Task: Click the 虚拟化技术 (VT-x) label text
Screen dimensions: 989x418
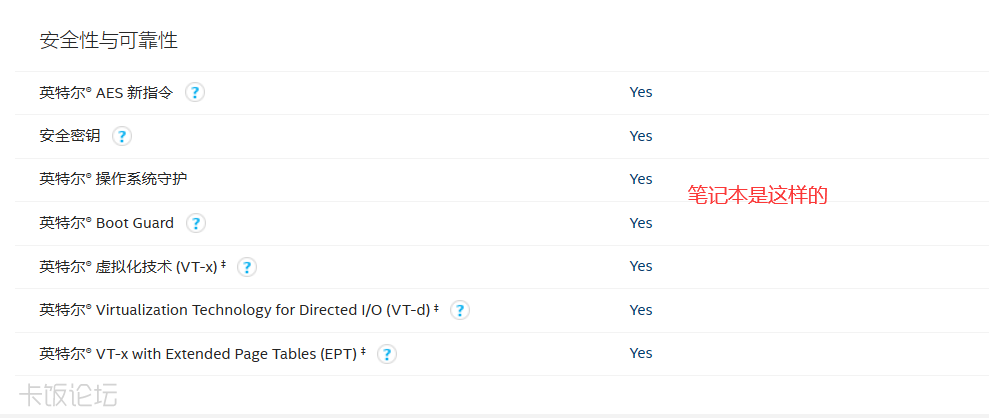Action: coord(132,267)
